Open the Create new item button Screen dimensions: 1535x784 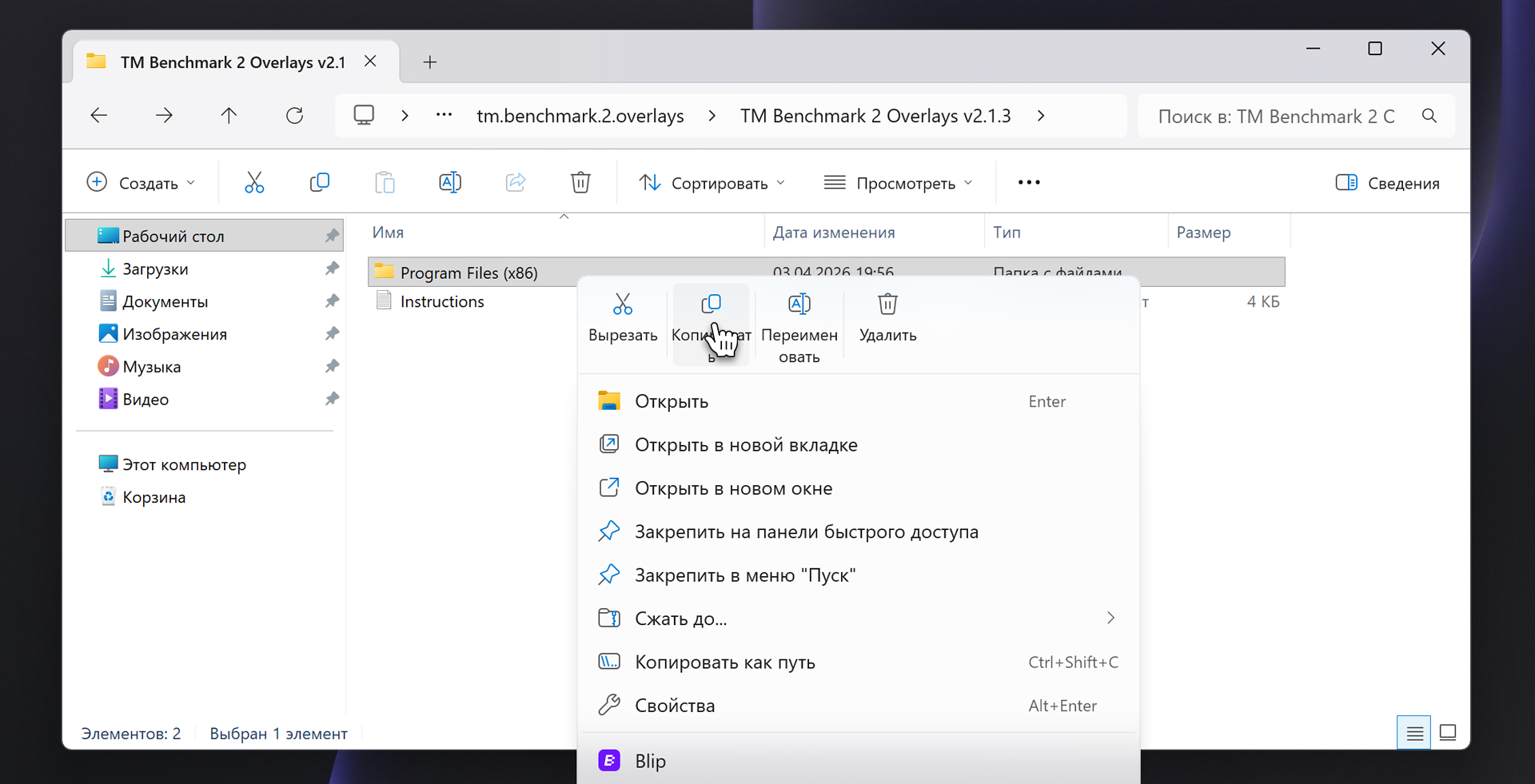(x=141, y=183)
